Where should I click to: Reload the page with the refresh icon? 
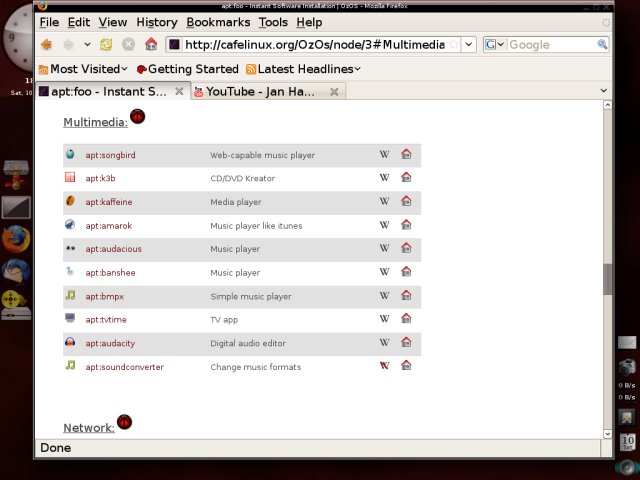click(x=106, y=44)
